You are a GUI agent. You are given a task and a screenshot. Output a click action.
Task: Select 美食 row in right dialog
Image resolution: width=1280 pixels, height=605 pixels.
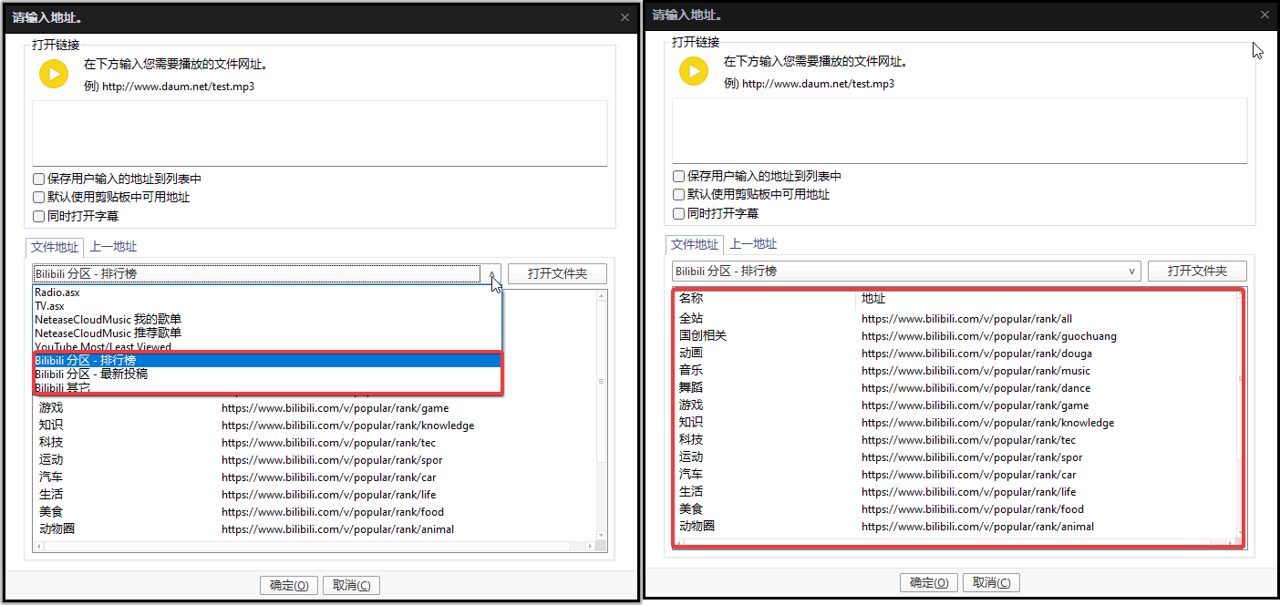point(956,509)
